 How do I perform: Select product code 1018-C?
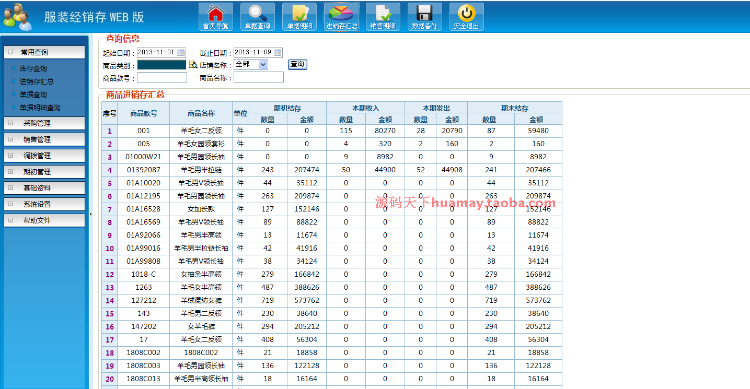[143, 274]
